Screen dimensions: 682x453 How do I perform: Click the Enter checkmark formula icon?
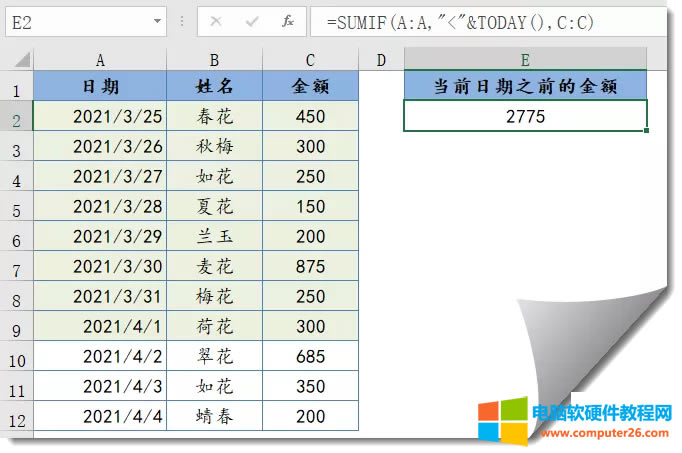254,21
